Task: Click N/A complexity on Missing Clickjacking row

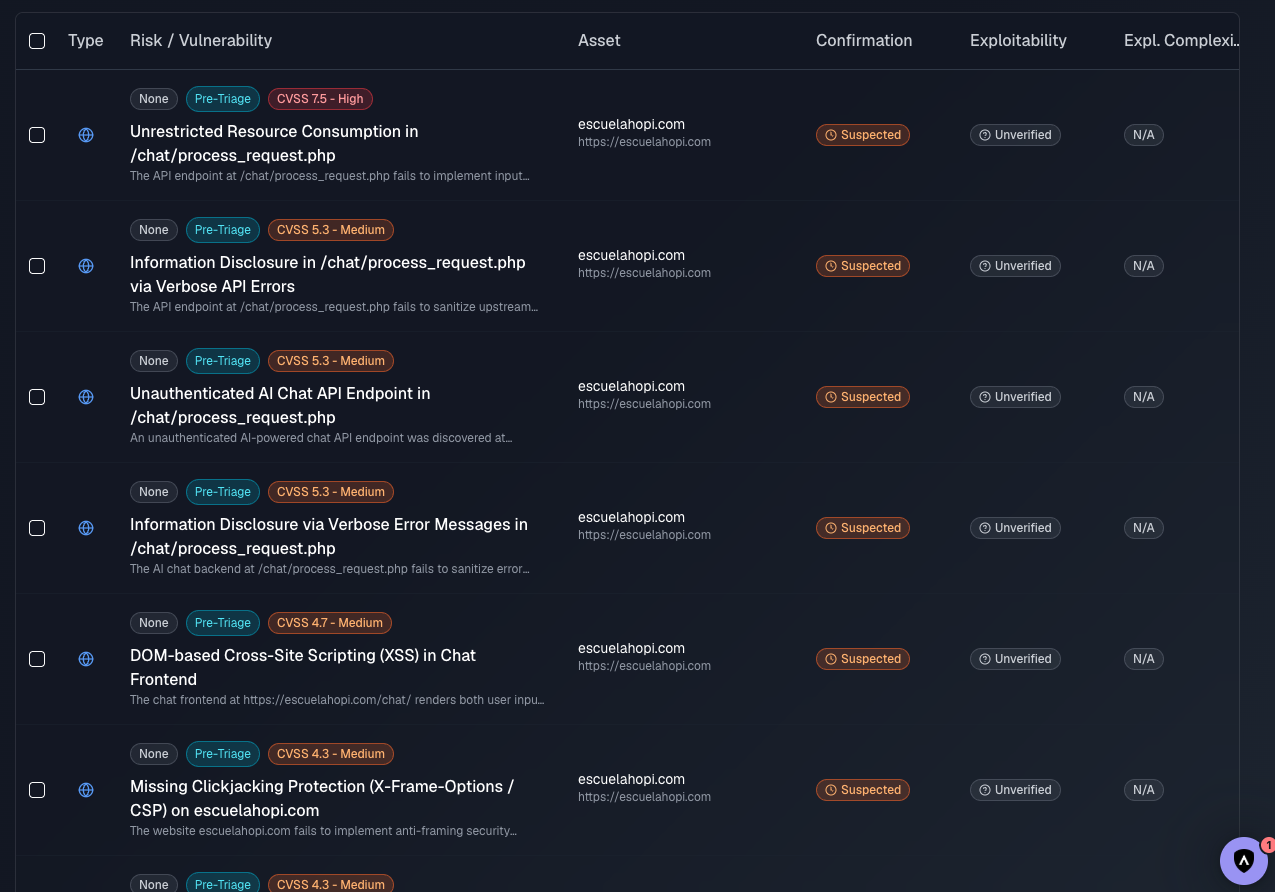Action: pyautogui.click(x=1144, y=790)
